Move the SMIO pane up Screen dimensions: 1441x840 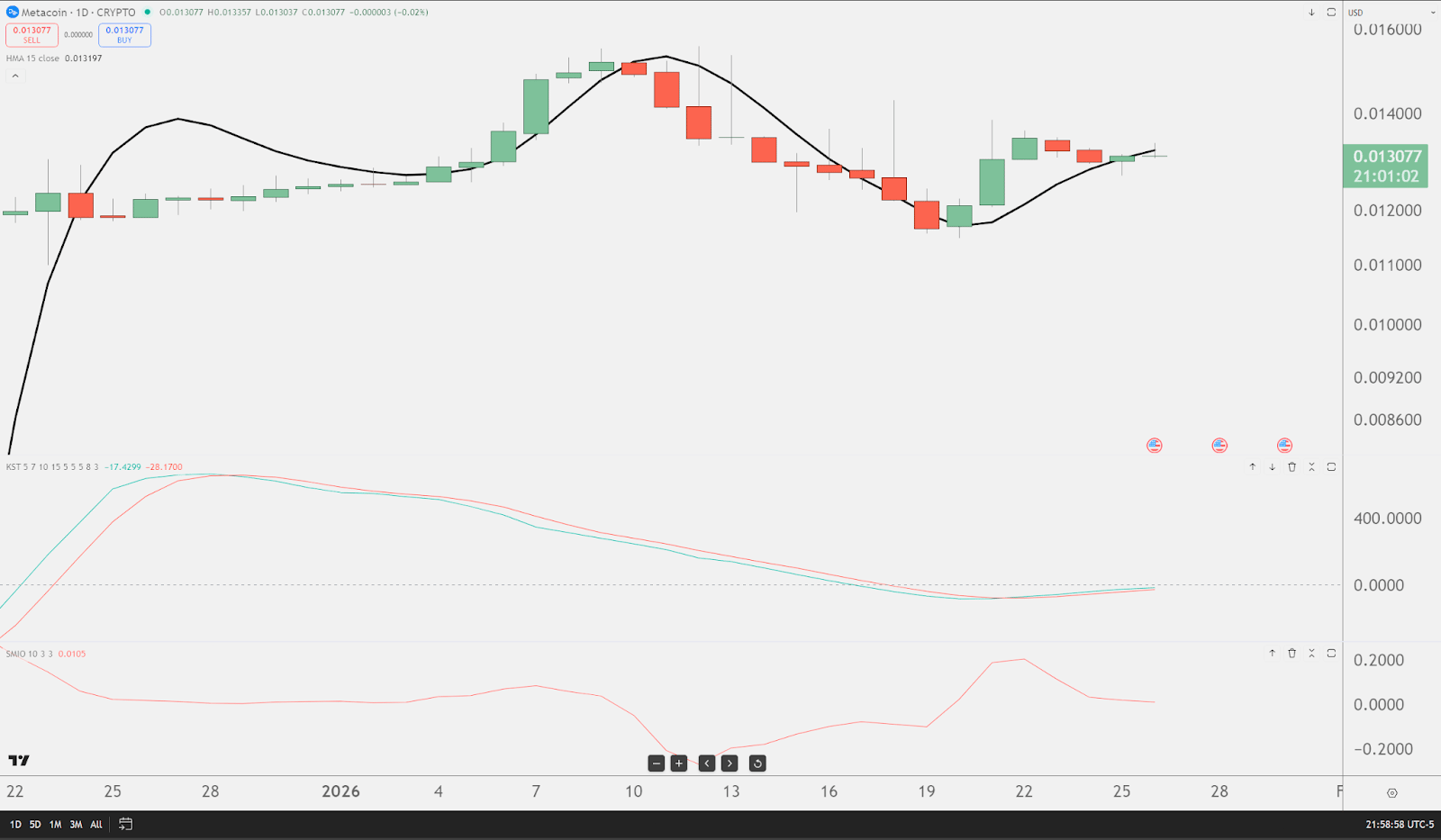(1272, 654)
